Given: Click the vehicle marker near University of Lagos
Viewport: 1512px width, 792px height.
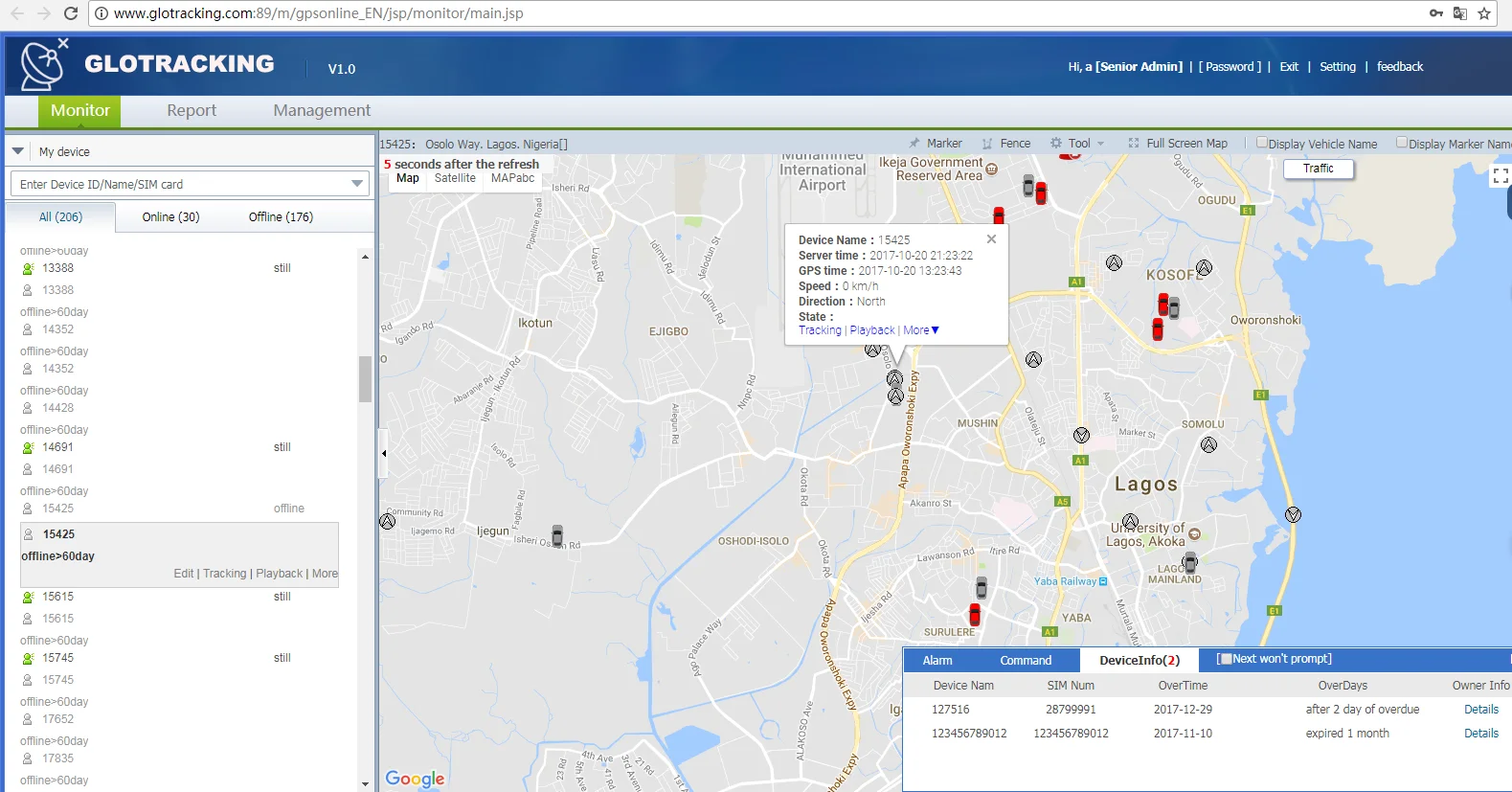Looking at the screenshot, I should point(1130,522).
